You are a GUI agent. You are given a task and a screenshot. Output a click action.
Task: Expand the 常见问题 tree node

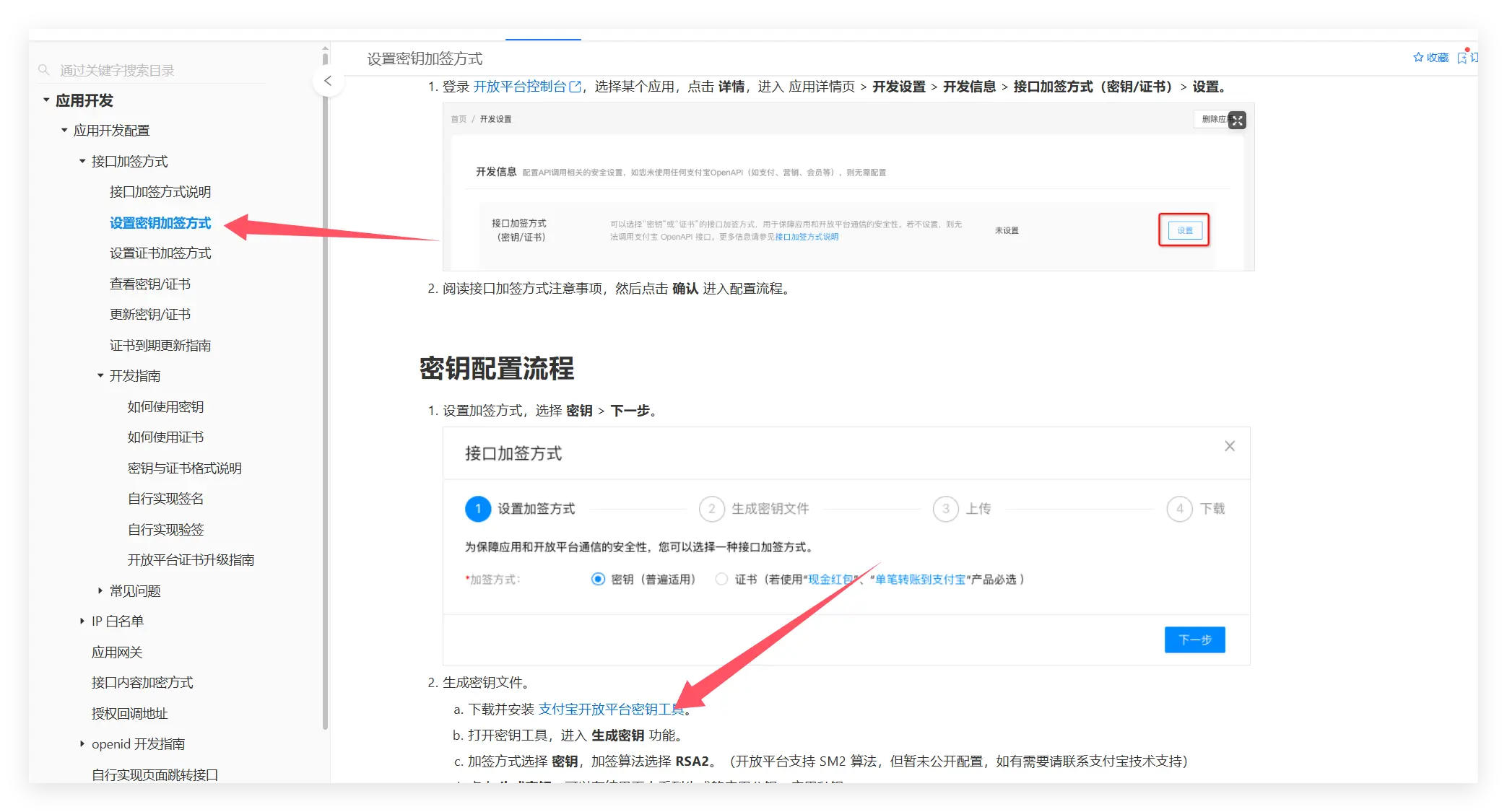point(100,590)
